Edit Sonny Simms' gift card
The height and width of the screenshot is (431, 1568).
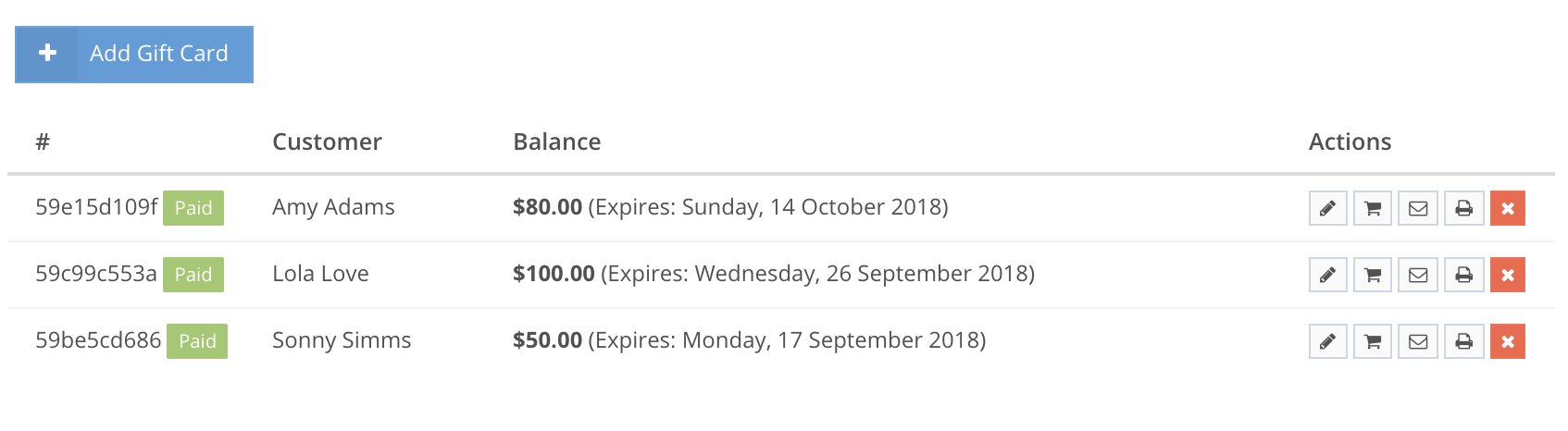point(1327,341)
